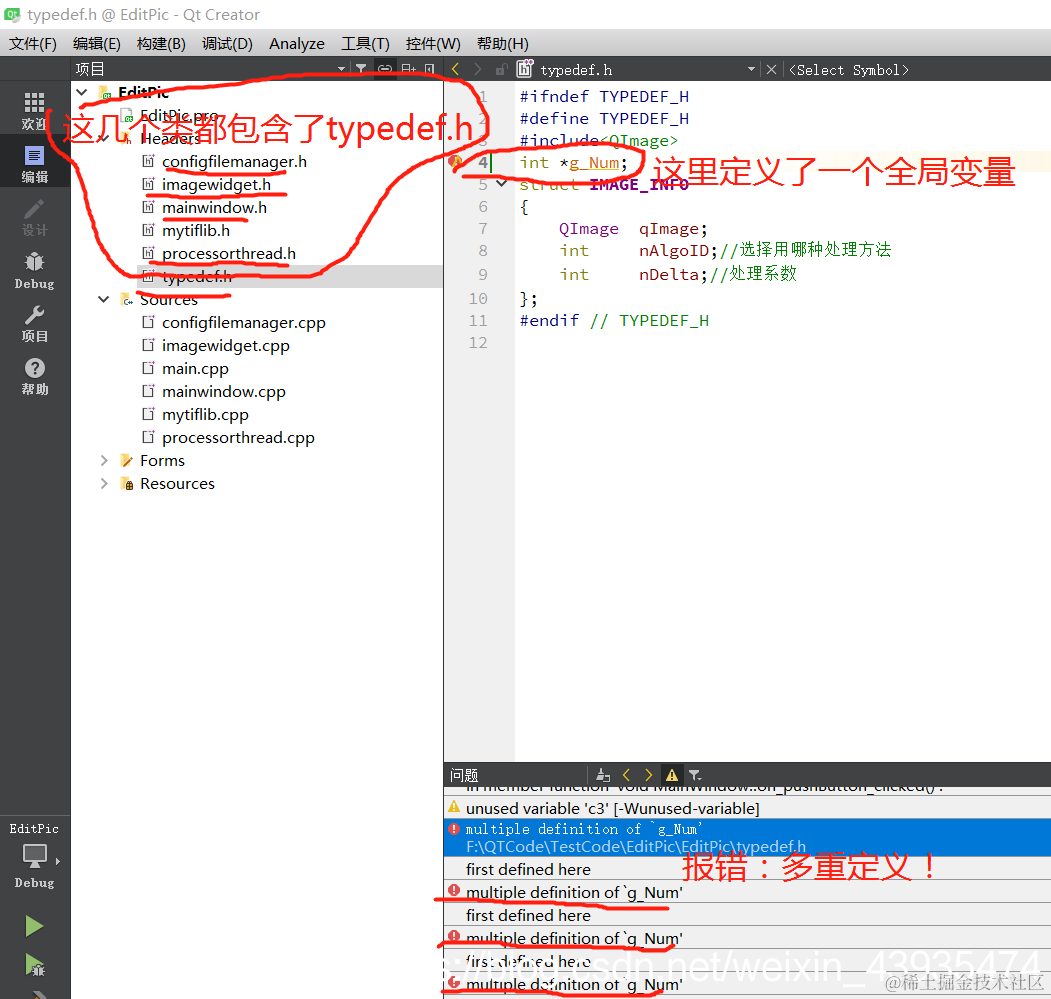
Task: Toggle synchronize with editor link icon
Action: tap(385, 69)
